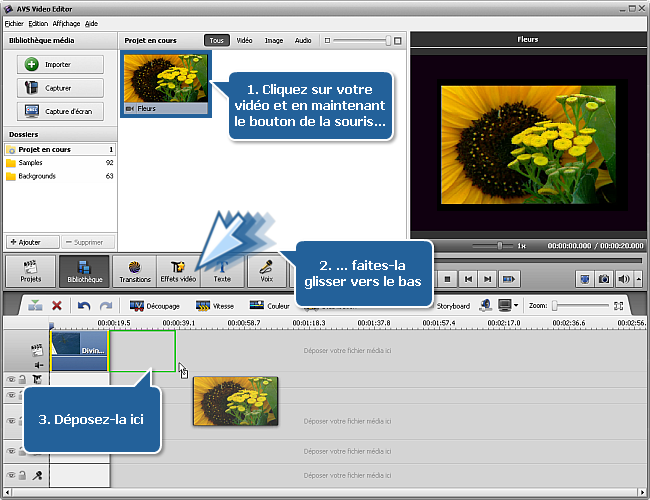Expand the volume dropdown arrow in preview

[x=637, y=279]
